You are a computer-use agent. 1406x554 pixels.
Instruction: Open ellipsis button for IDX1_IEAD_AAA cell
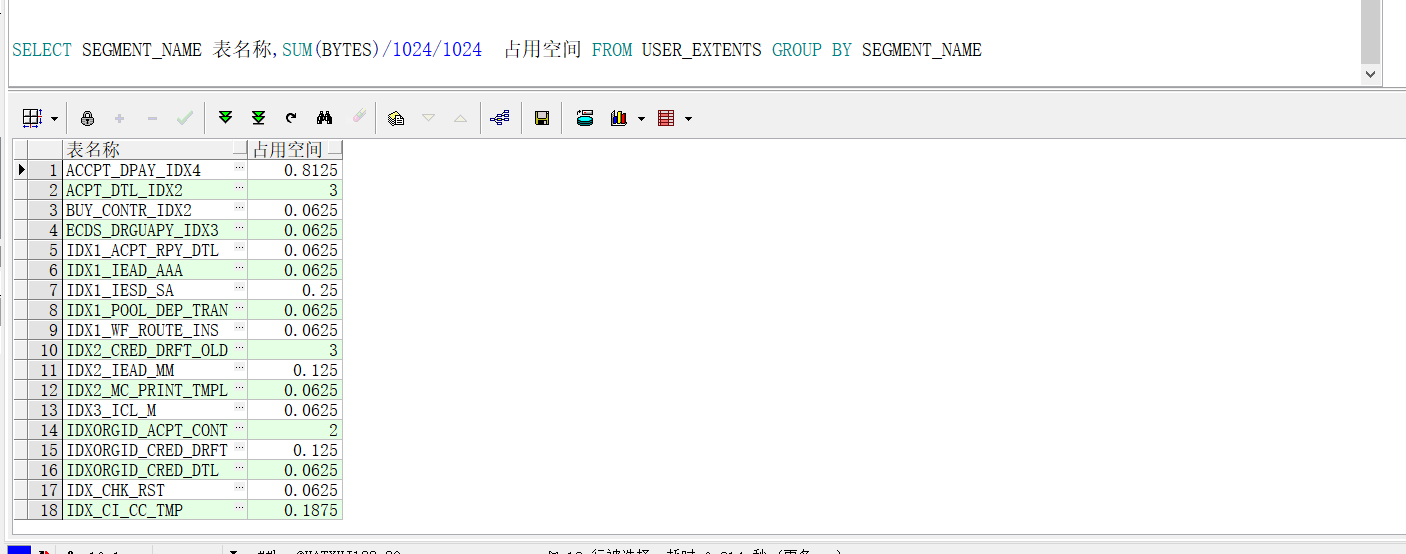point(239,270)
